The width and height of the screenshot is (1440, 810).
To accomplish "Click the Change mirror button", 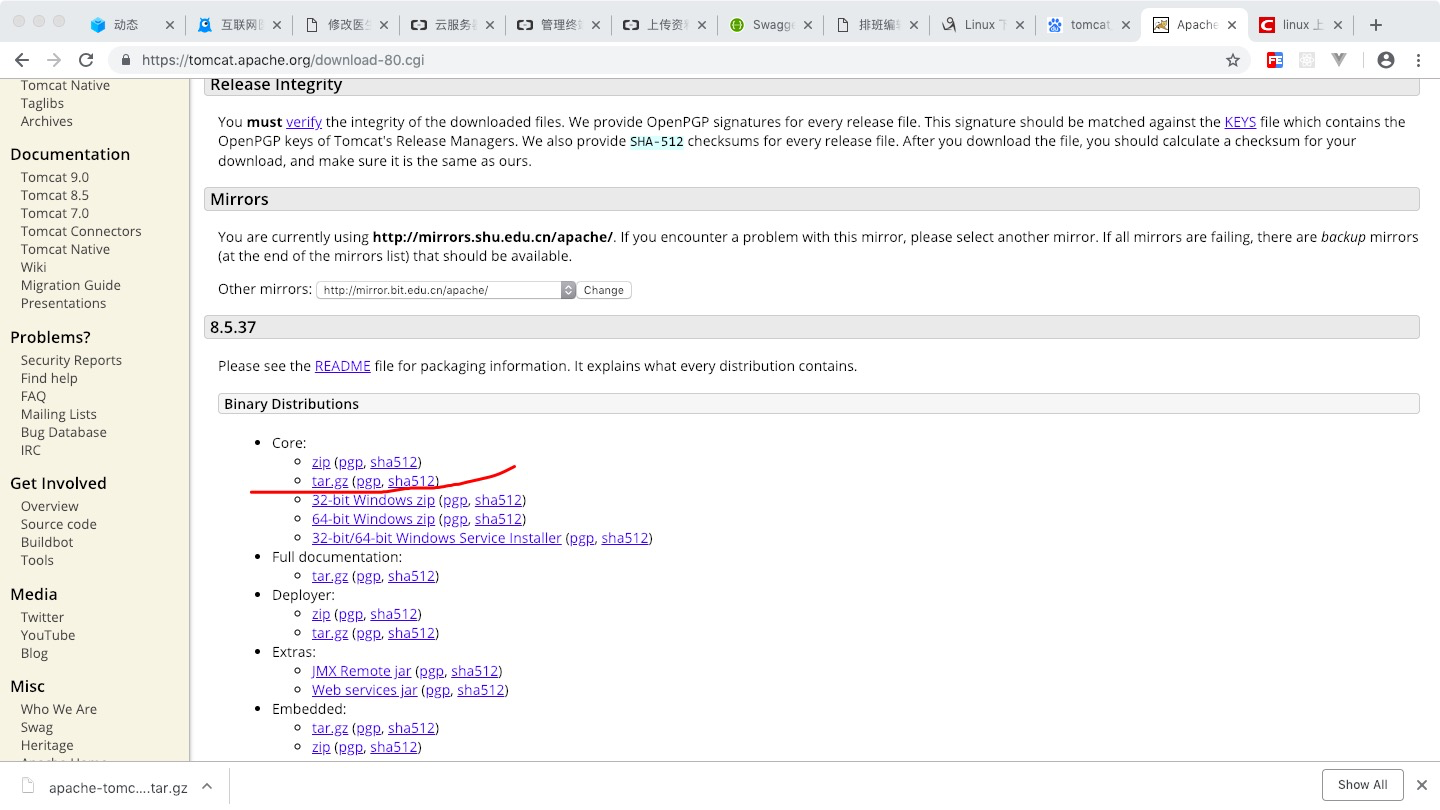I will tap(604, 290).
